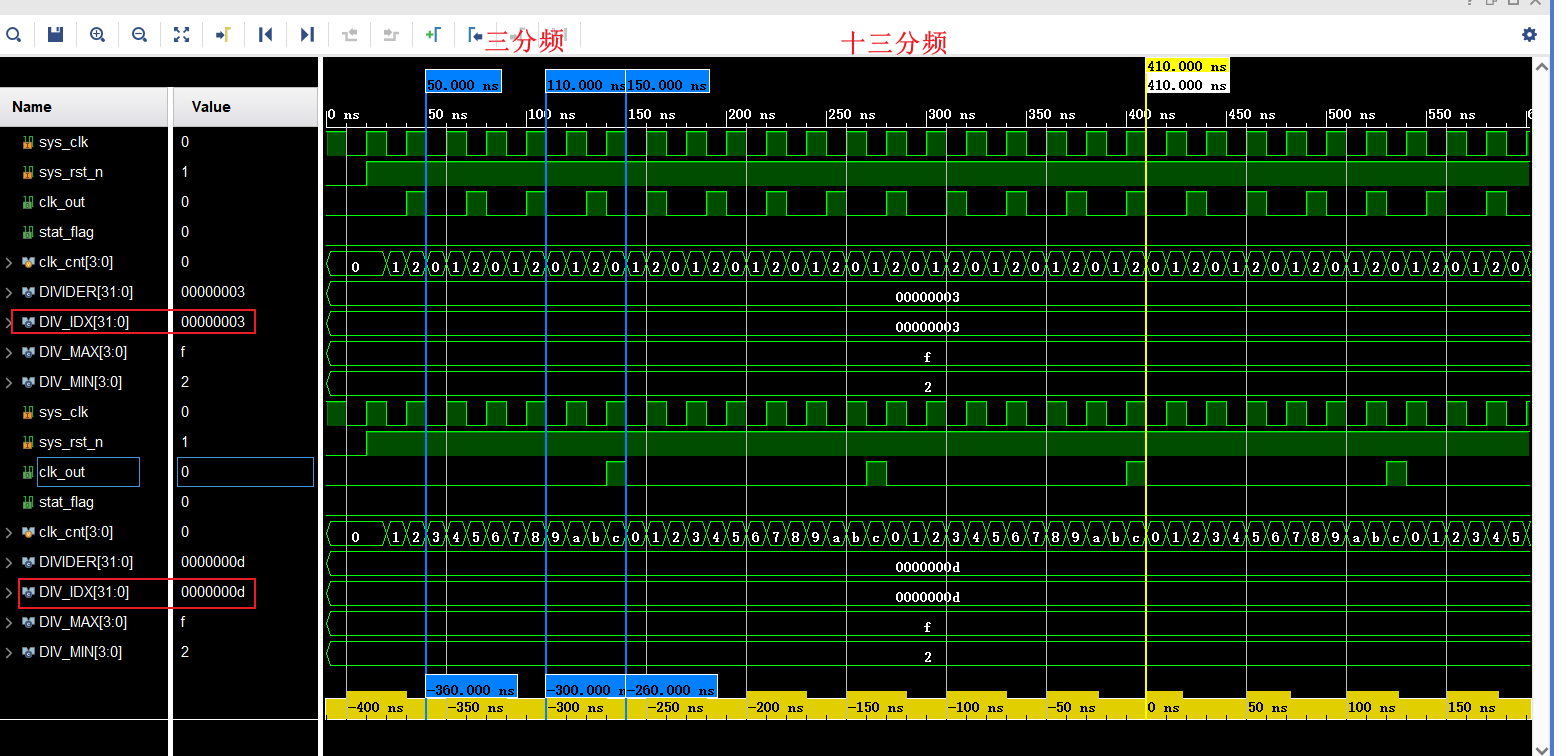Expand the DIVIDER[31:0] bus valued 0000000d
The width and height of the screenshot is (1566, 756).
pyautogui.click(x=10, y=562)
